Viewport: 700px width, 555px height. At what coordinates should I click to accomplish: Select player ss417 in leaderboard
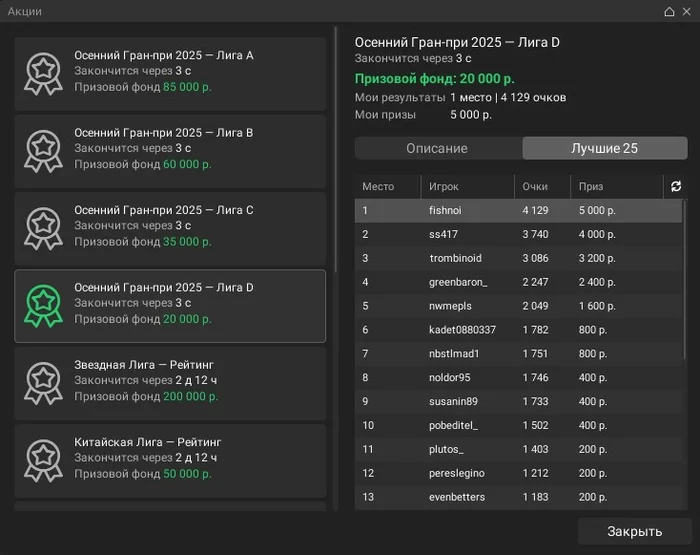(518, 234)
